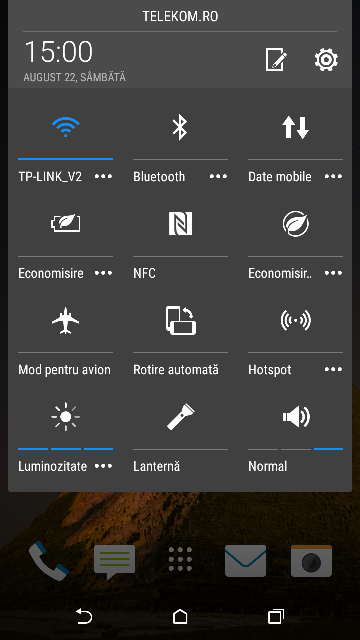360x640 pixels.
Task: Launch the camera app icon
Action: 311,561
